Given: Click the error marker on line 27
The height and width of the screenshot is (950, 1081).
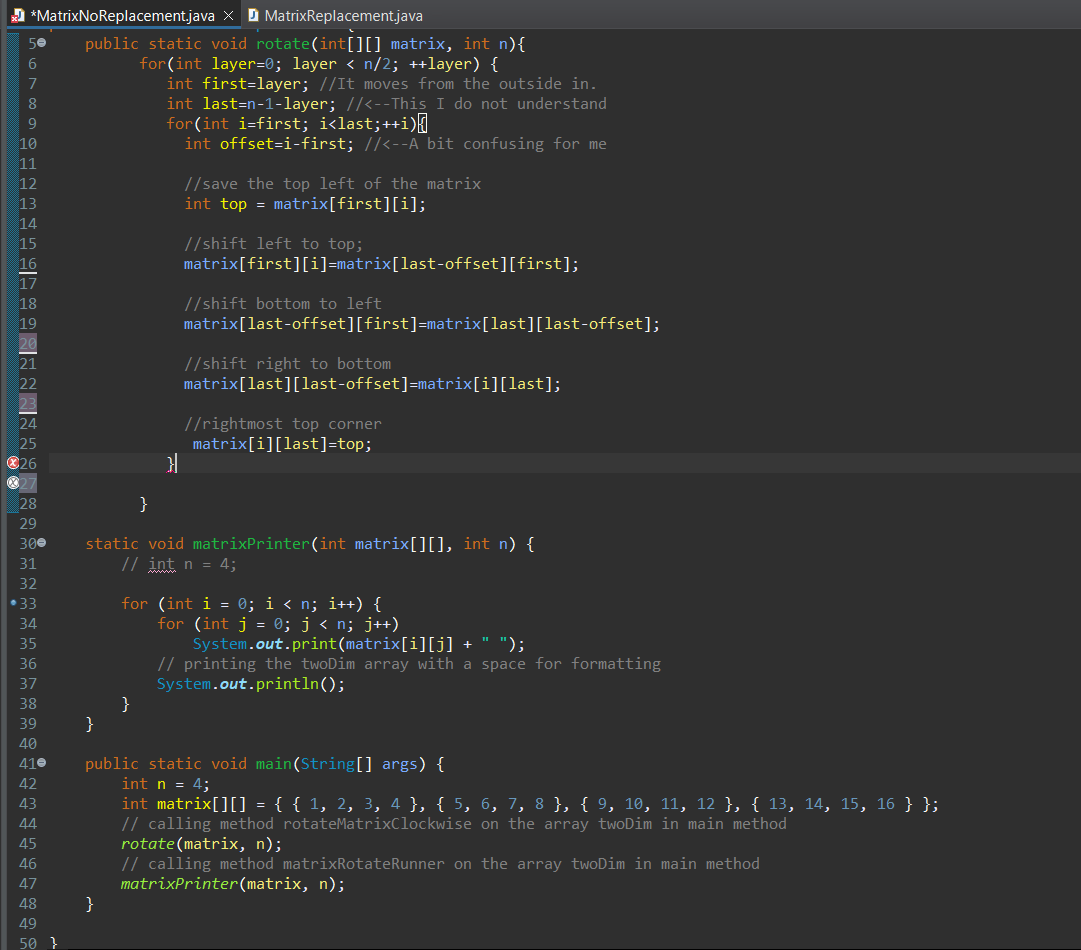Looking at the screenshot, I should tap(12, 483).
